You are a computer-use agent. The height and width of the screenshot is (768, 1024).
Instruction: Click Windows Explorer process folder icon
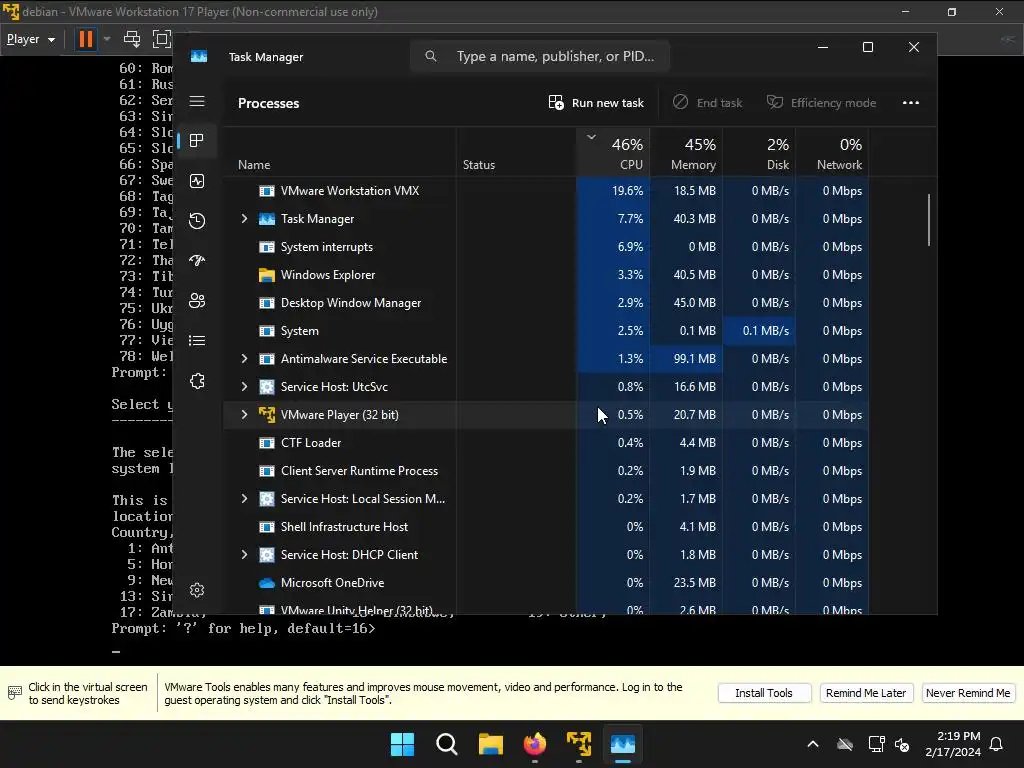(266, 275)
